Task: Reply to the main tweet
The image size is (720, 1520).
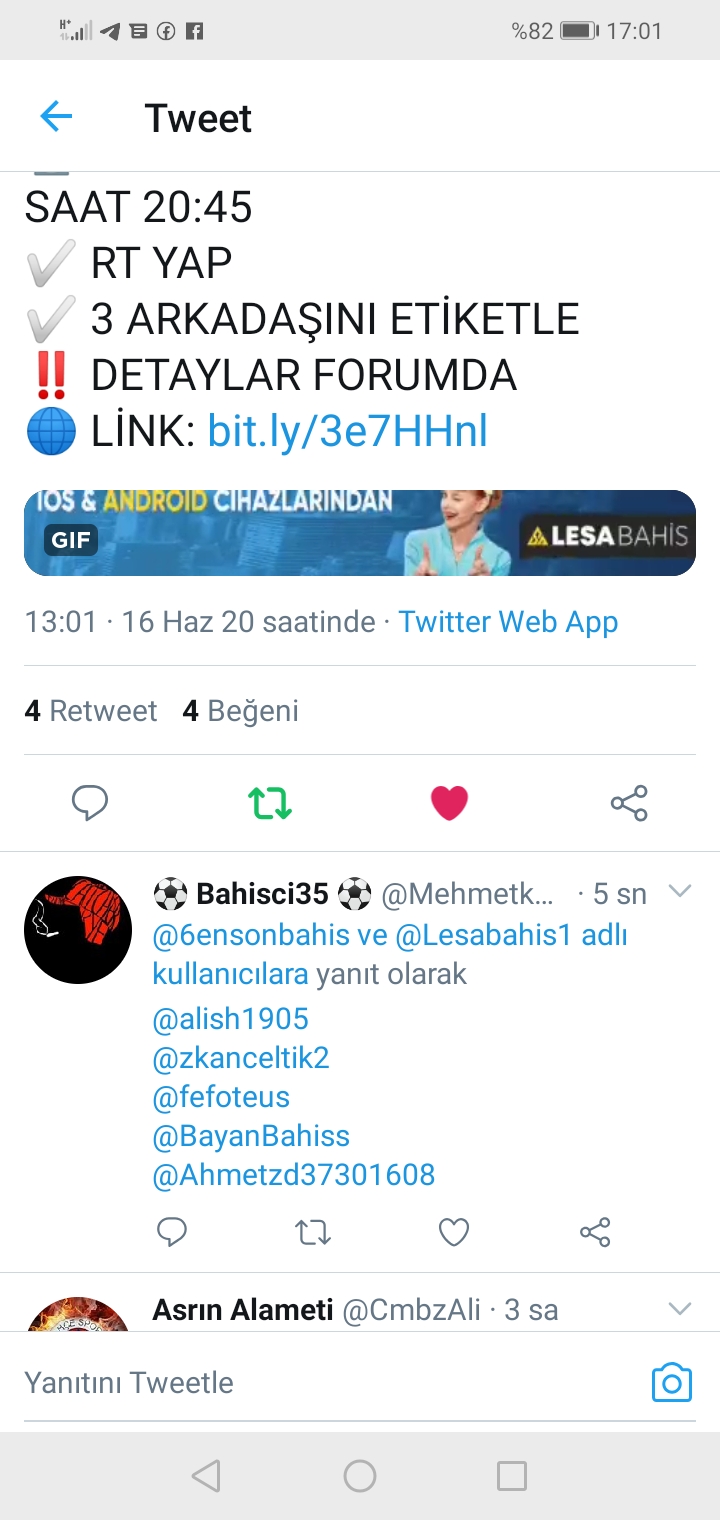Action: 90,802
